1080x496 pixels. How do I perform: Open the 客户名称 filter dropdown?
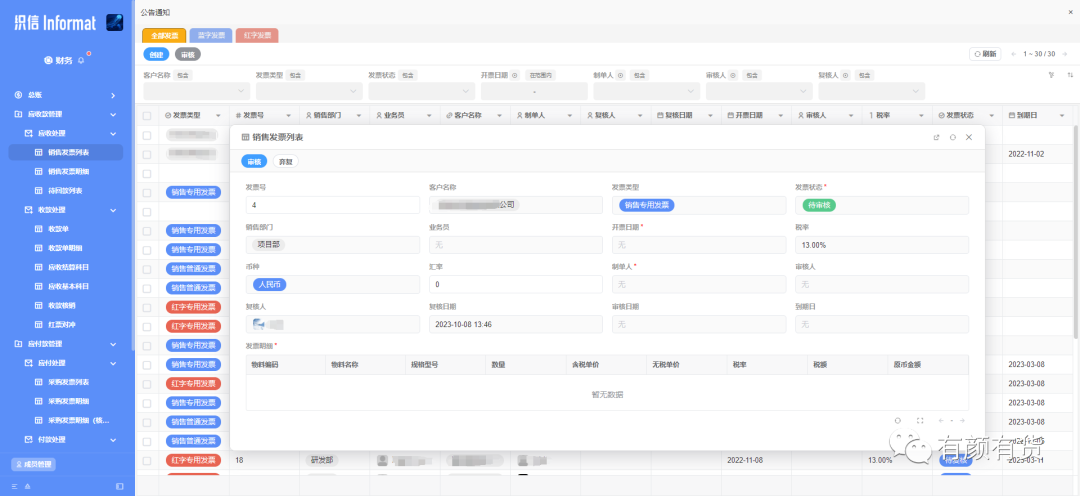[x=196, y=91]
